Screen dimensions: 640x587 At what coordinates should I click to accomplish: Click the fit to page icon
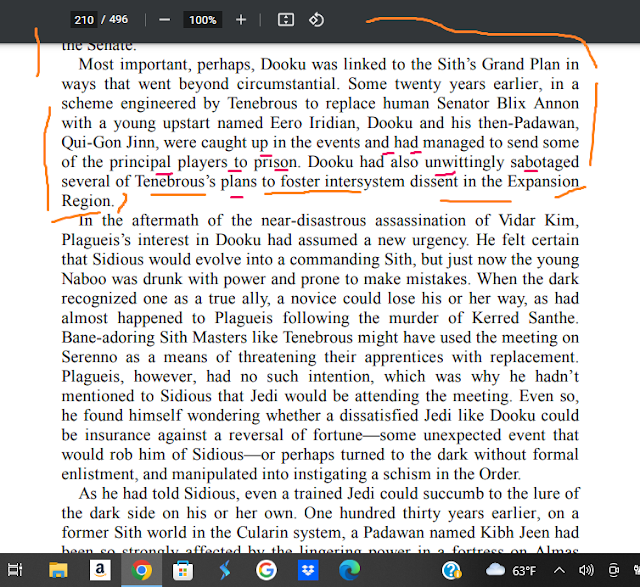[286, 20]
